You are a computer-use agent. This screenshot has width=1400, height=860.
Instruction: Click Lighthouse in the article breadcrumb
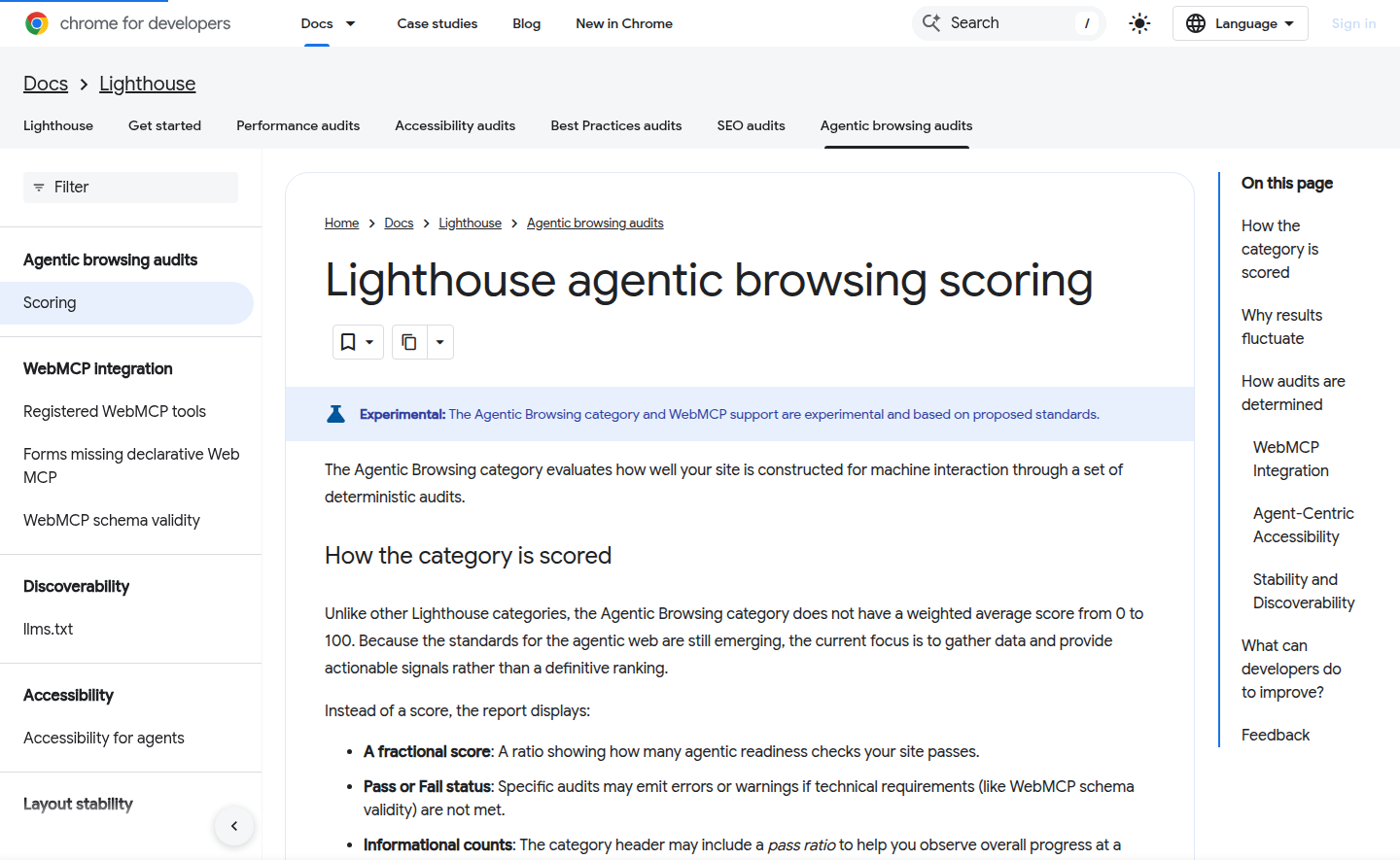(470, 223)
